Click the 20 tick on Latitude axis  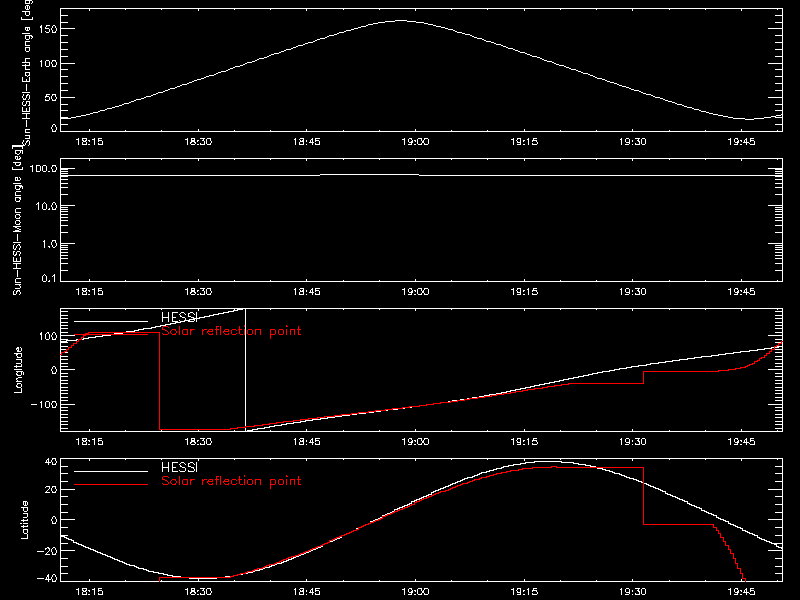click(51, 490)
